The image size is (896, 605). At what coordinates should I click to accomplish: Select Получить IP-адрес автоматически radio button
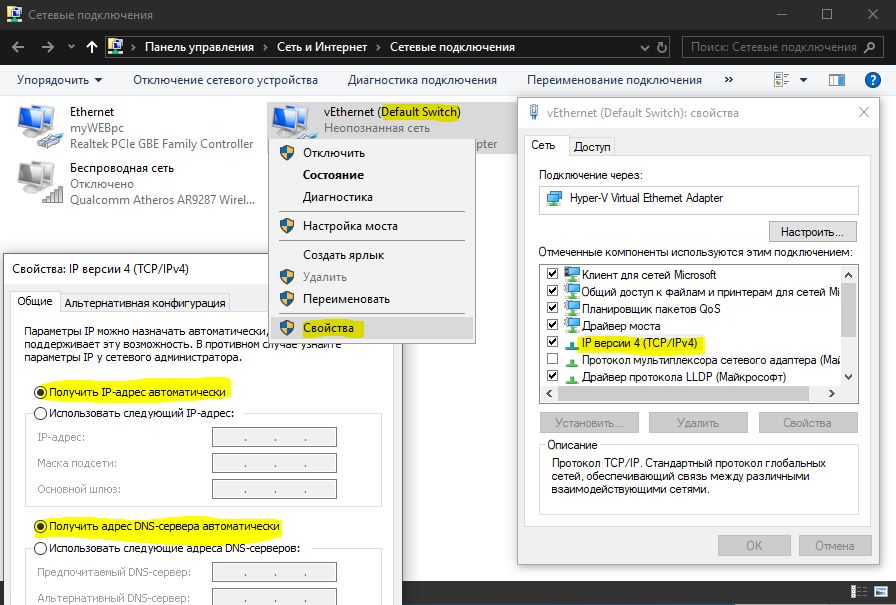(x=40, y=392)
